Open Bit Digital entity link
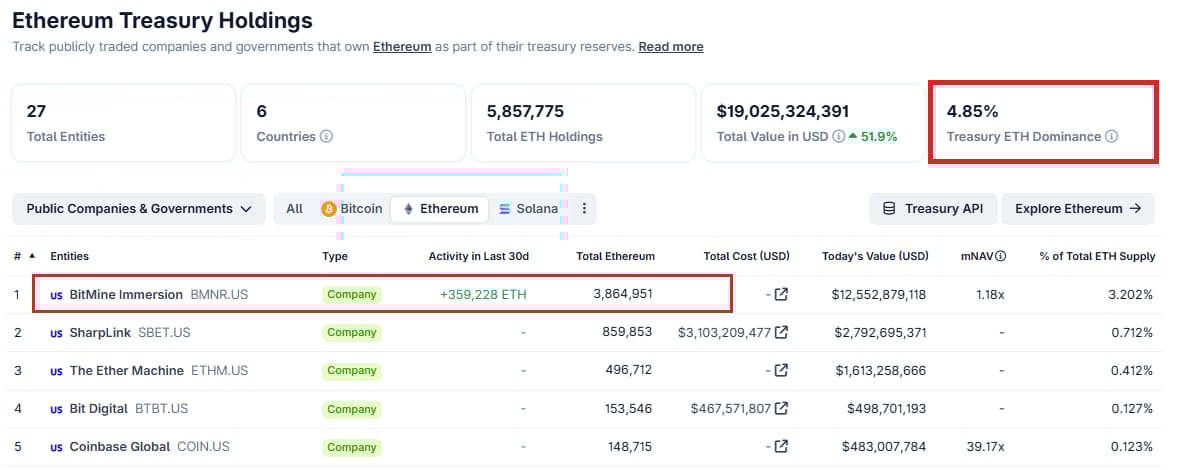Screen dimensions: 1178x470 [x=98, y=408]
